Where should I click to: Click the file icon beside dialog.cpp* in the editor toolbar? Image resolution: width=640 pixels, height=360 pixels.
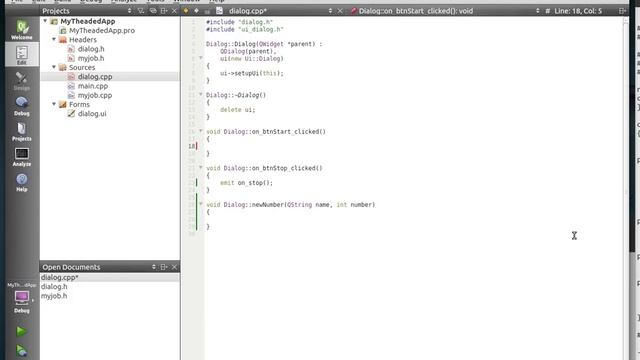(220, 11)
